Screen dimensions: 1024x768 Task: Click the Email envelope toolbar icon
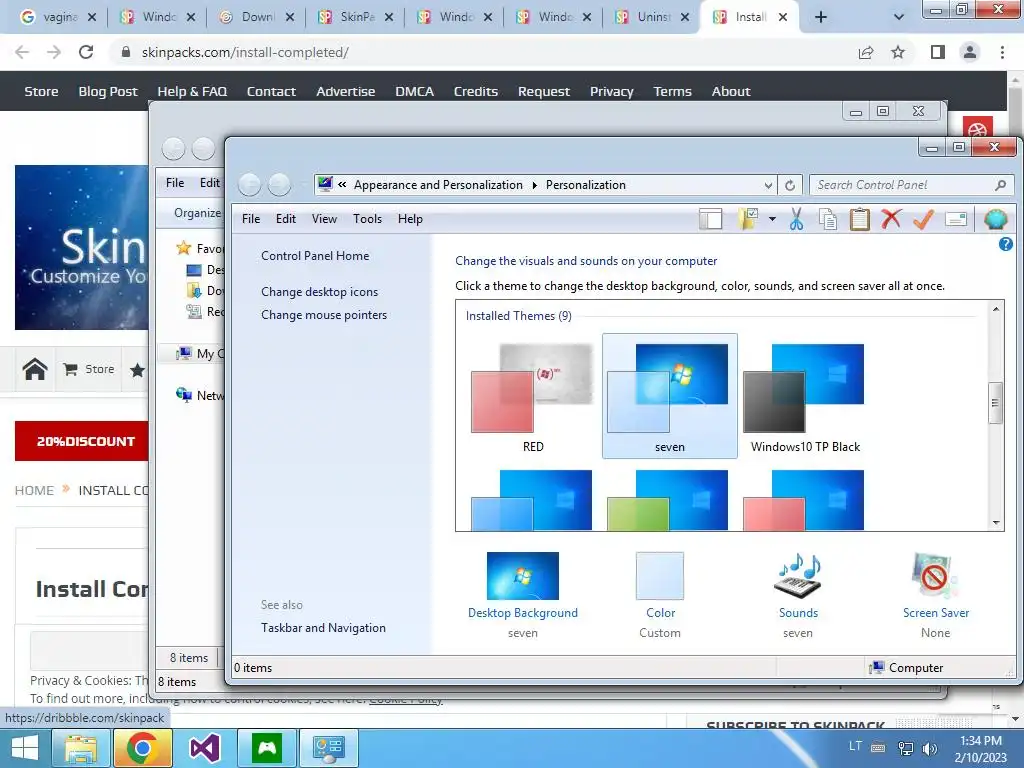pos(955,219)
